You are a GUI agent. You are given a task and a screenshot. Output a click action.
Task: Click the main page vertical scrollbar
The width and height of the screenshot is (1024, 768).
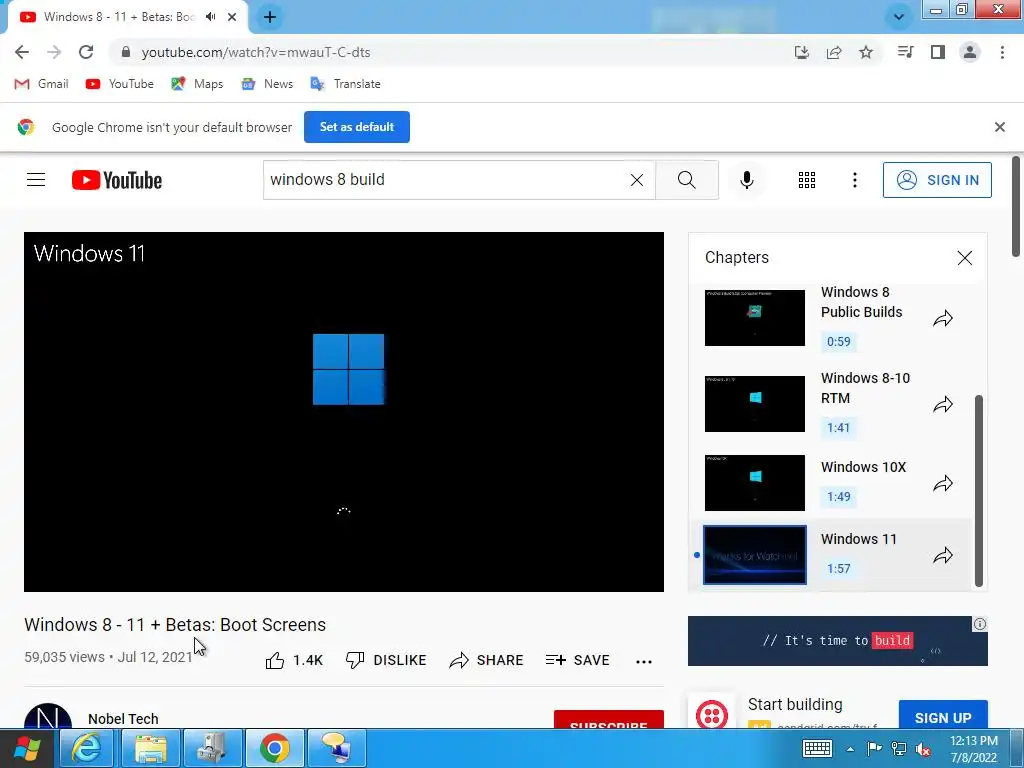point(1016,206)
